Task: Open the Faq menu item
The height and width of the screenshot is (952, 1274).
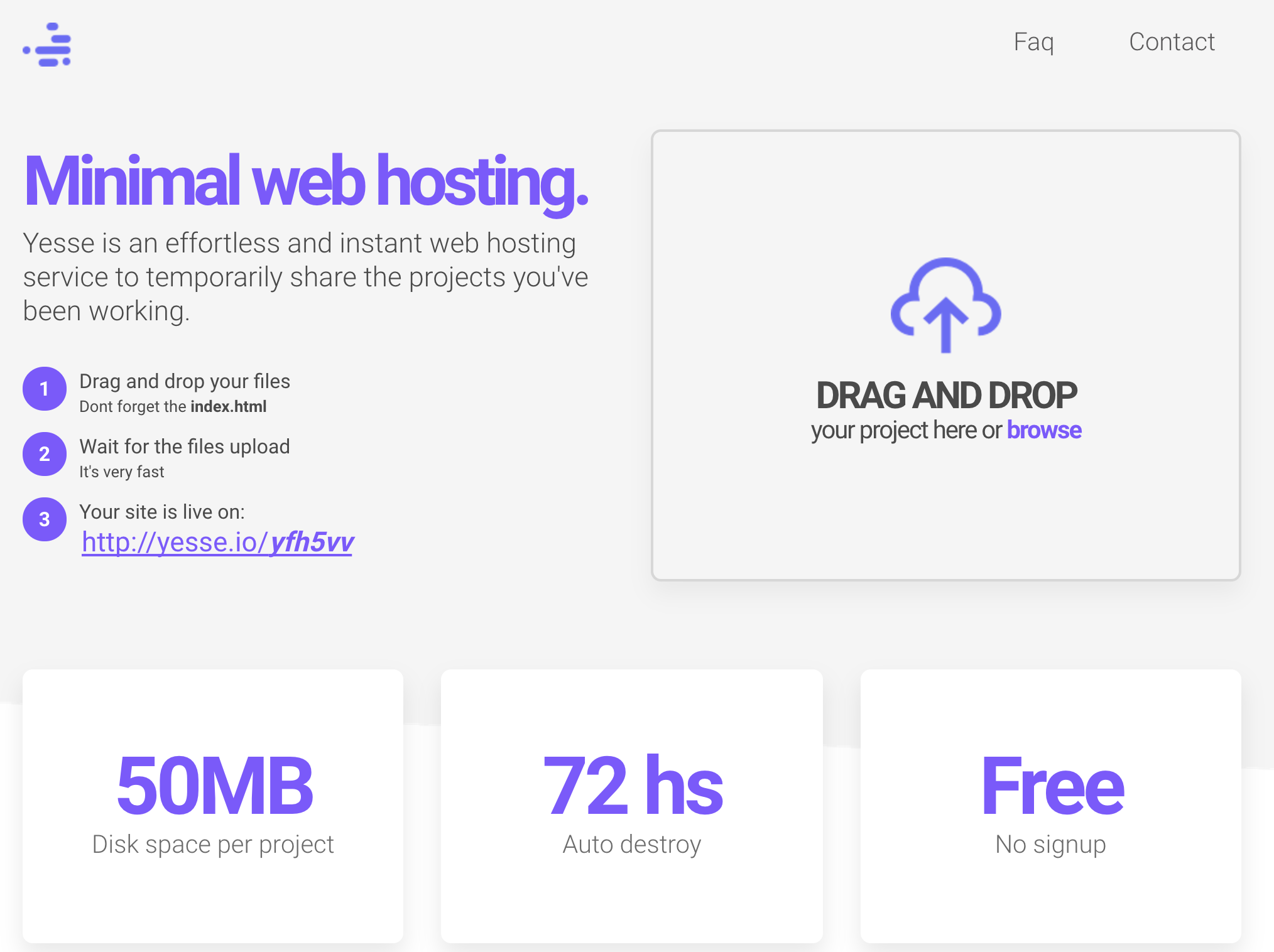Action: pyautogui.click(x=1033, y=42)
